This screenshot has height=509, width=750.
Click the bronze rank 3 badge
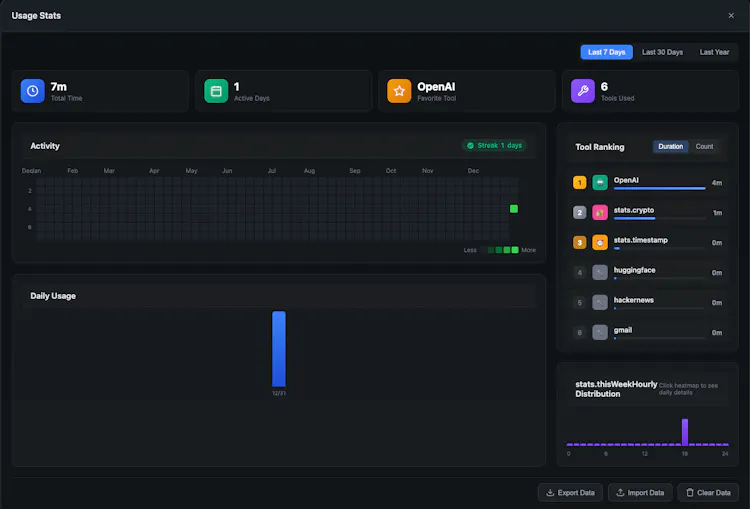[x=579, y=243]
